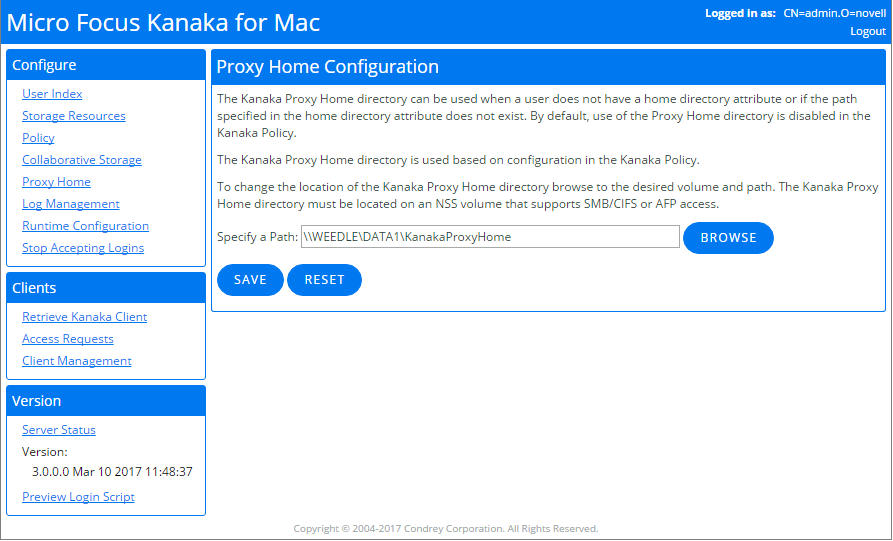
Task: Click the Configure panel header
Action: coord(106,65)
